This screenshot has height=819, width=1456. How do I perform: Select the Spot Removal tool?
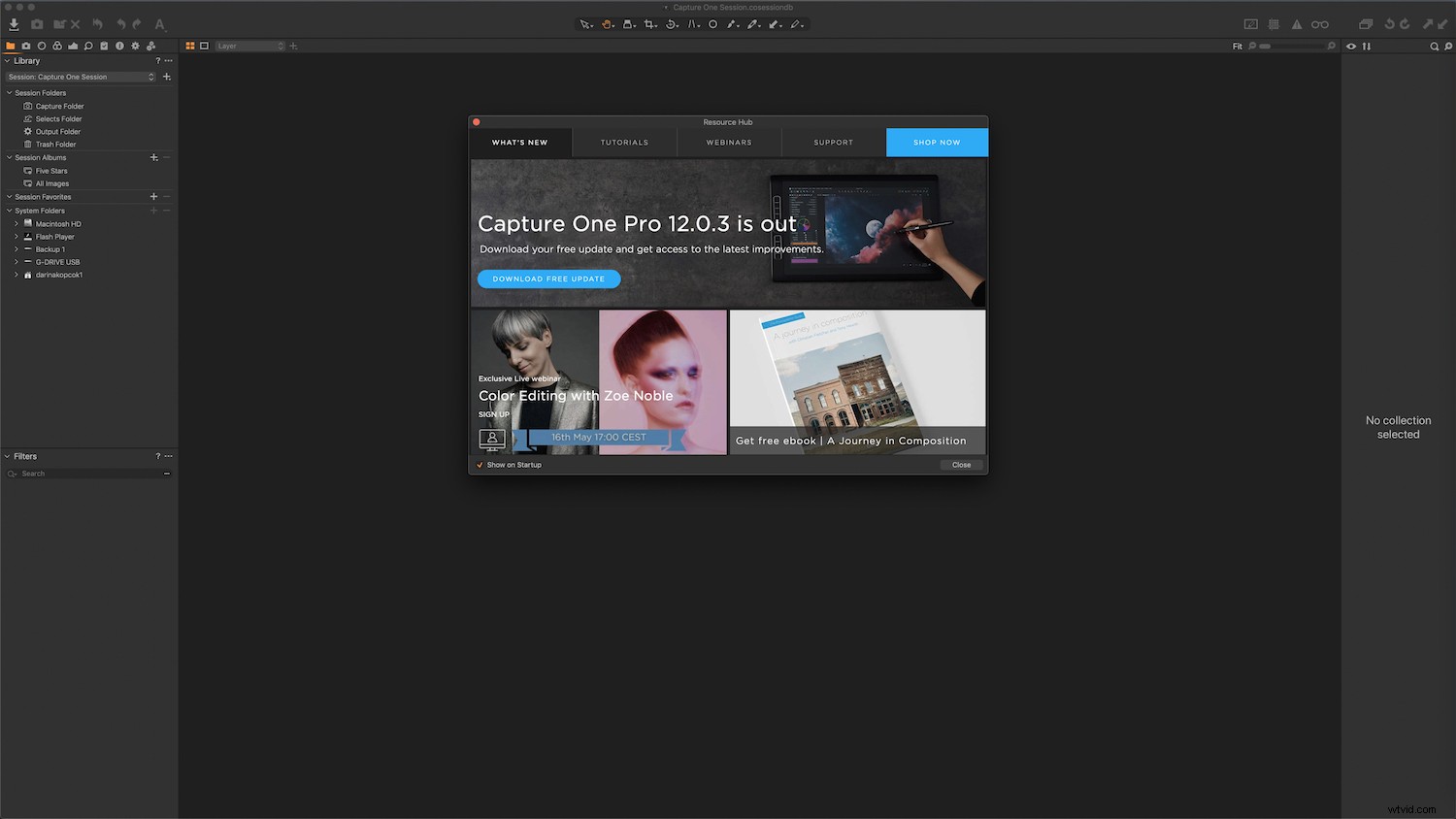tap(712, 24)
